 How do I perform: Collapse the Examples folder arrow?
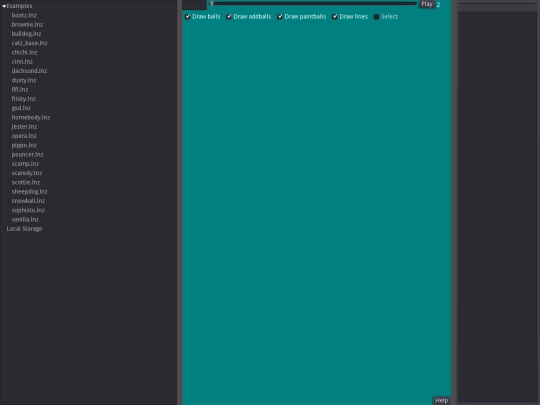pyautogui.click(x=4, y=6)
